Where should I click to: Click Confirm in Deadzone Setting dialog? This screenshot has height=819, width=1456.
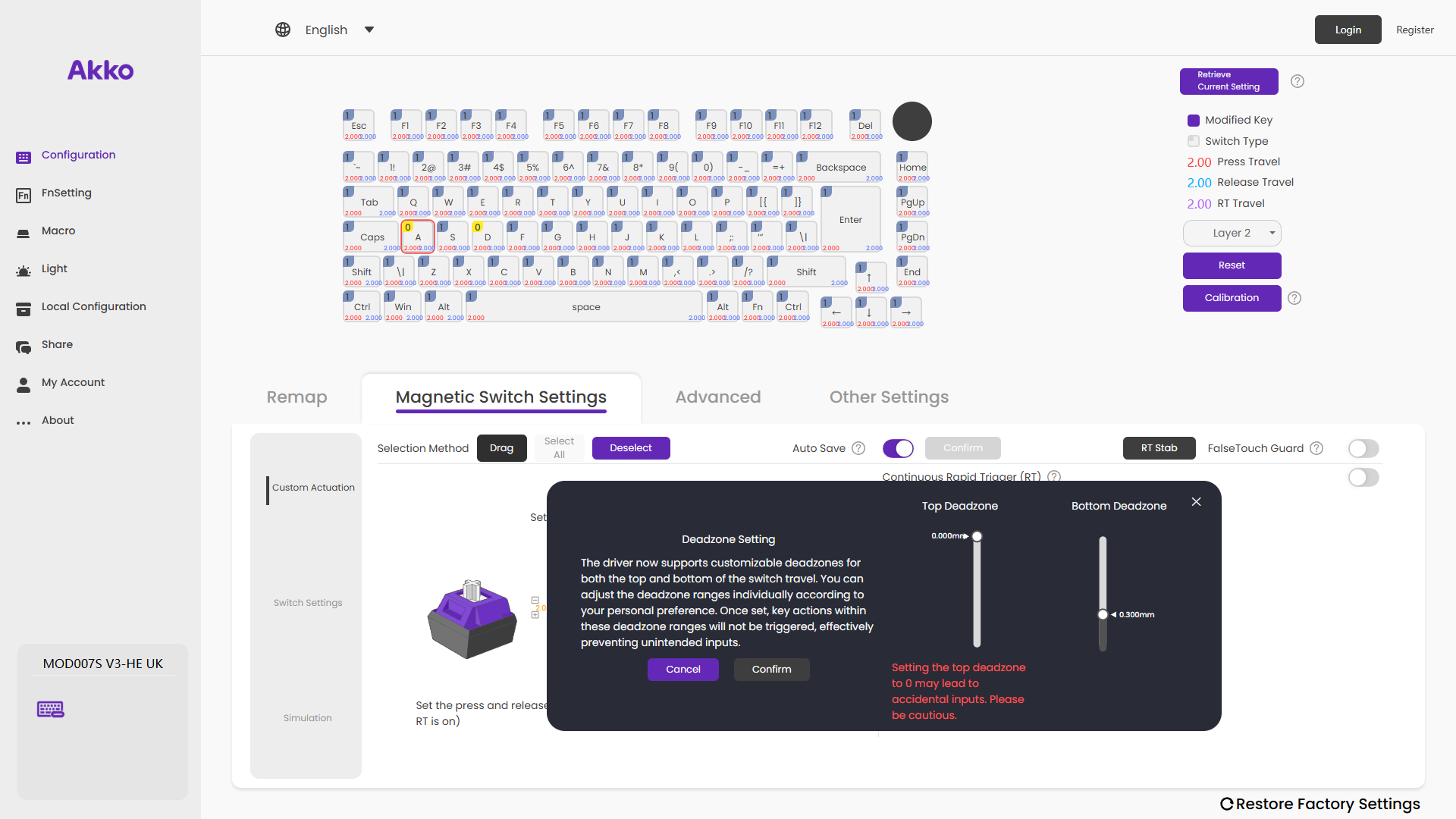(771, 669)
